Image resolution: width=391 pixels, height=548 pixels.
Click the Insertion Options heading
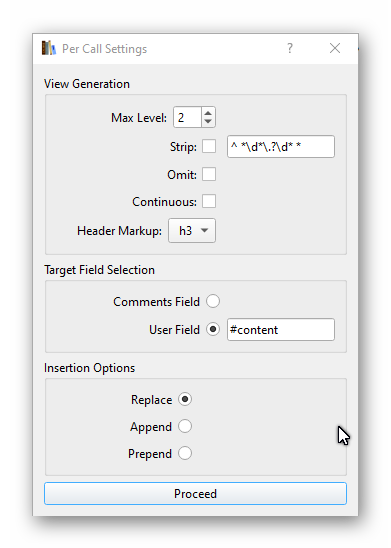pos(89,368)
